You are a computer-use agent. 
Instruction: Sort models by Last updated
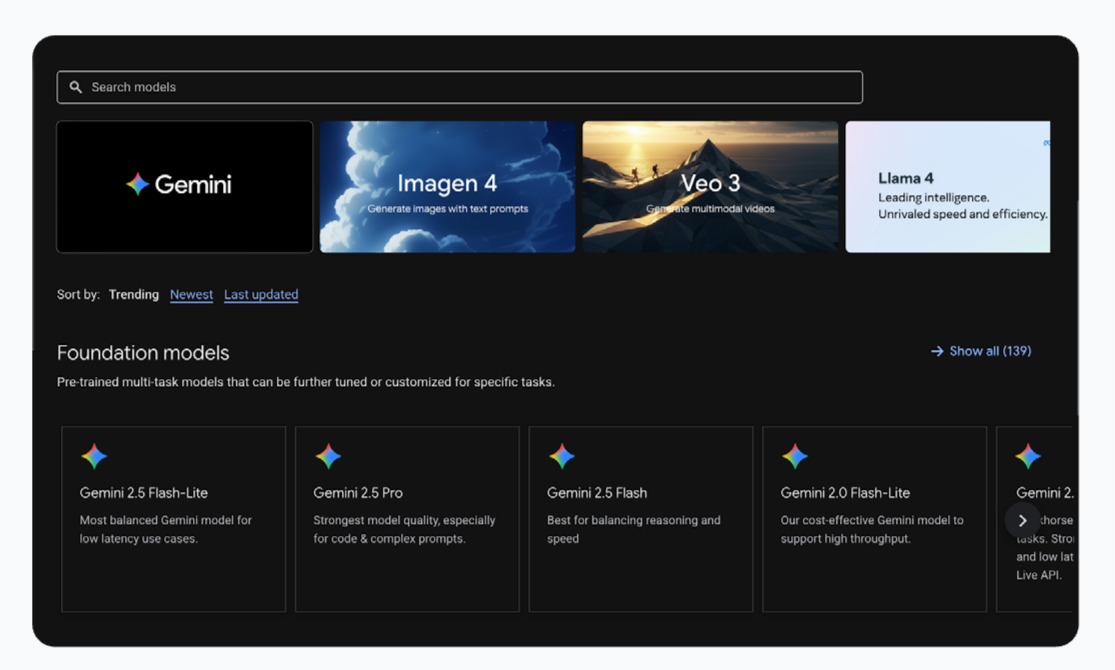[261, 294]
